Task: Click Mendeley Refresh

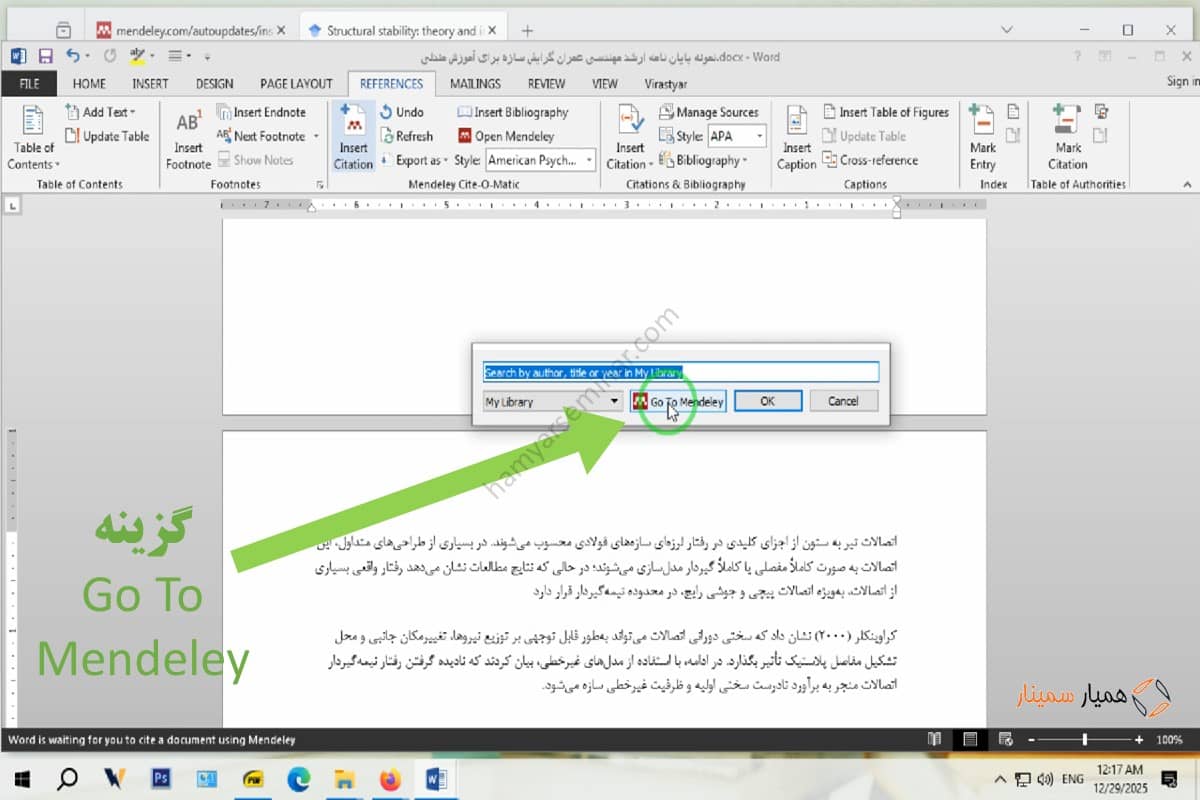Action: [x=406, y=136]
